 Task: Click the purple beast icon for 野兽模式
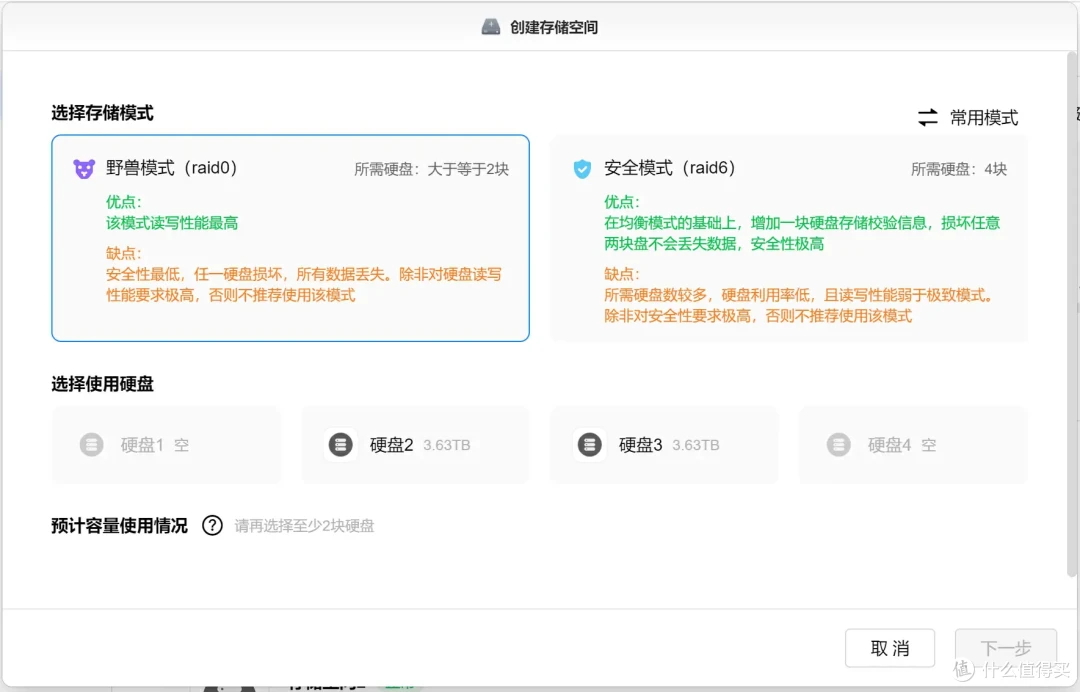[84, 169]
